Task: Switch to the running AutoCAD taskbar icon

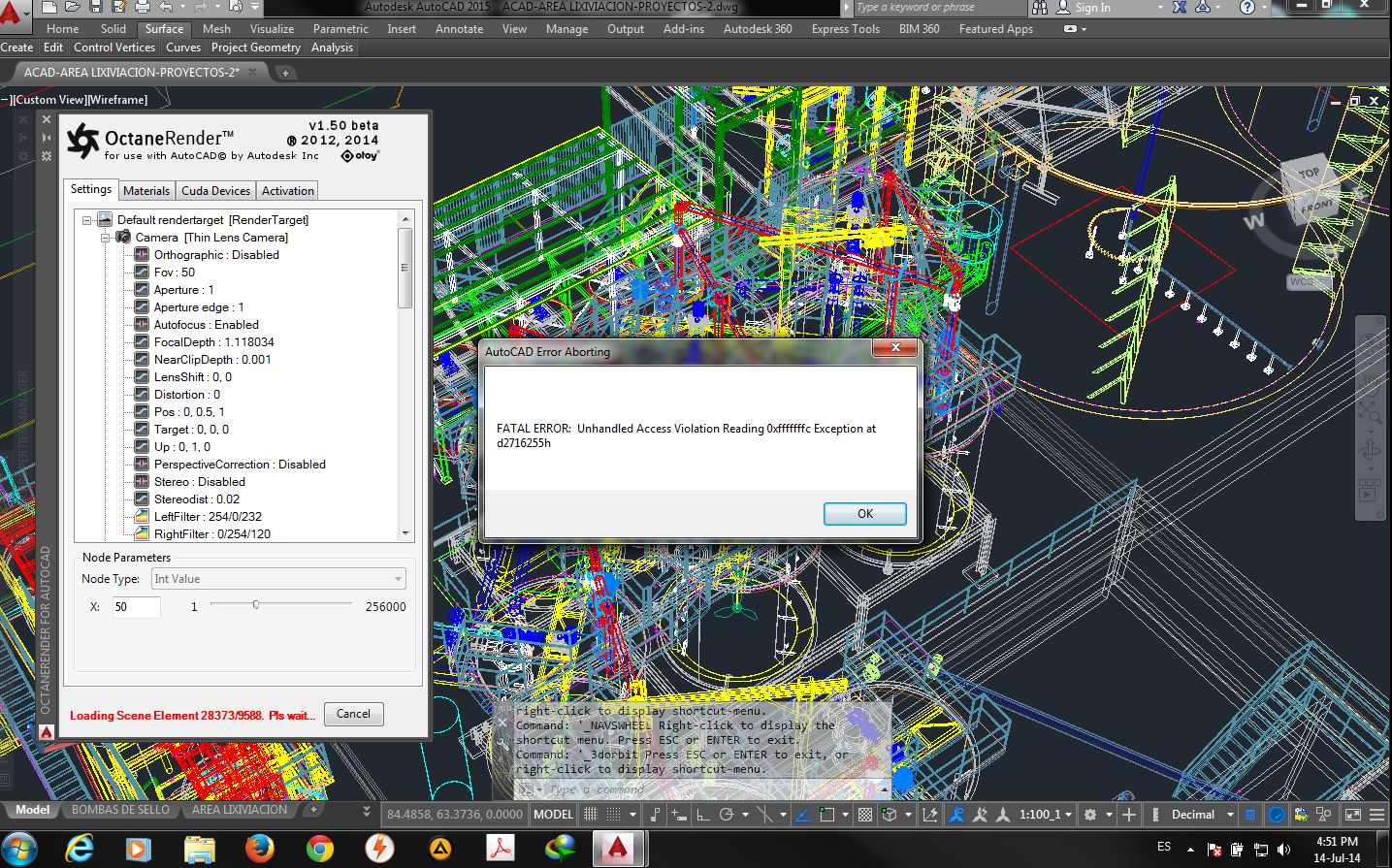Action: tap(618, 850)
